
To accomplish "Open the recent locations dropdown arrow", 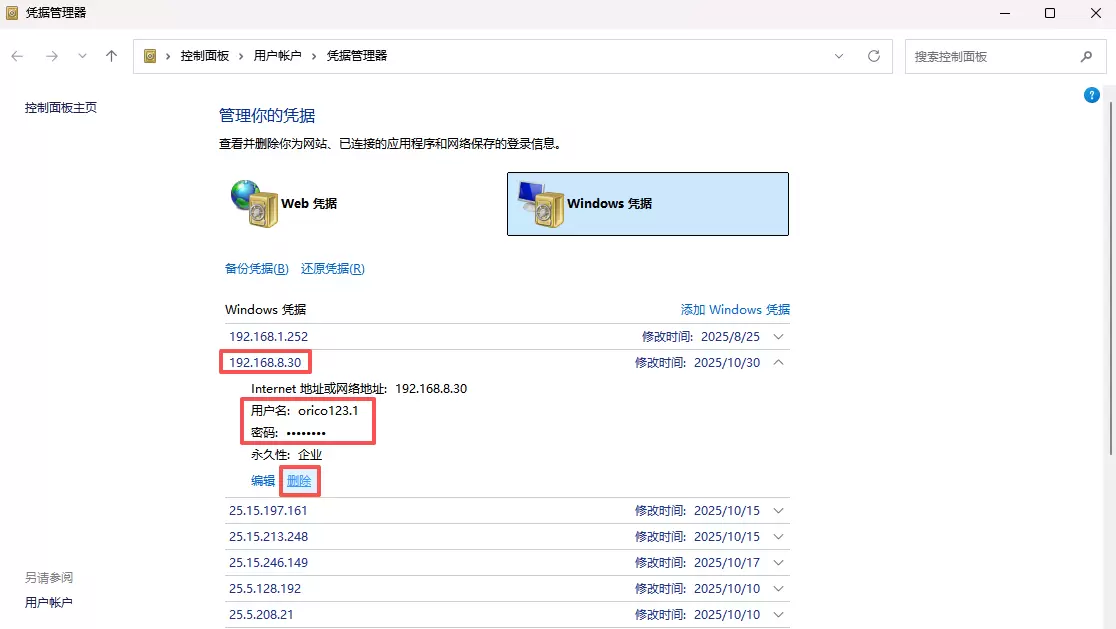I will [x=82, y=56].
